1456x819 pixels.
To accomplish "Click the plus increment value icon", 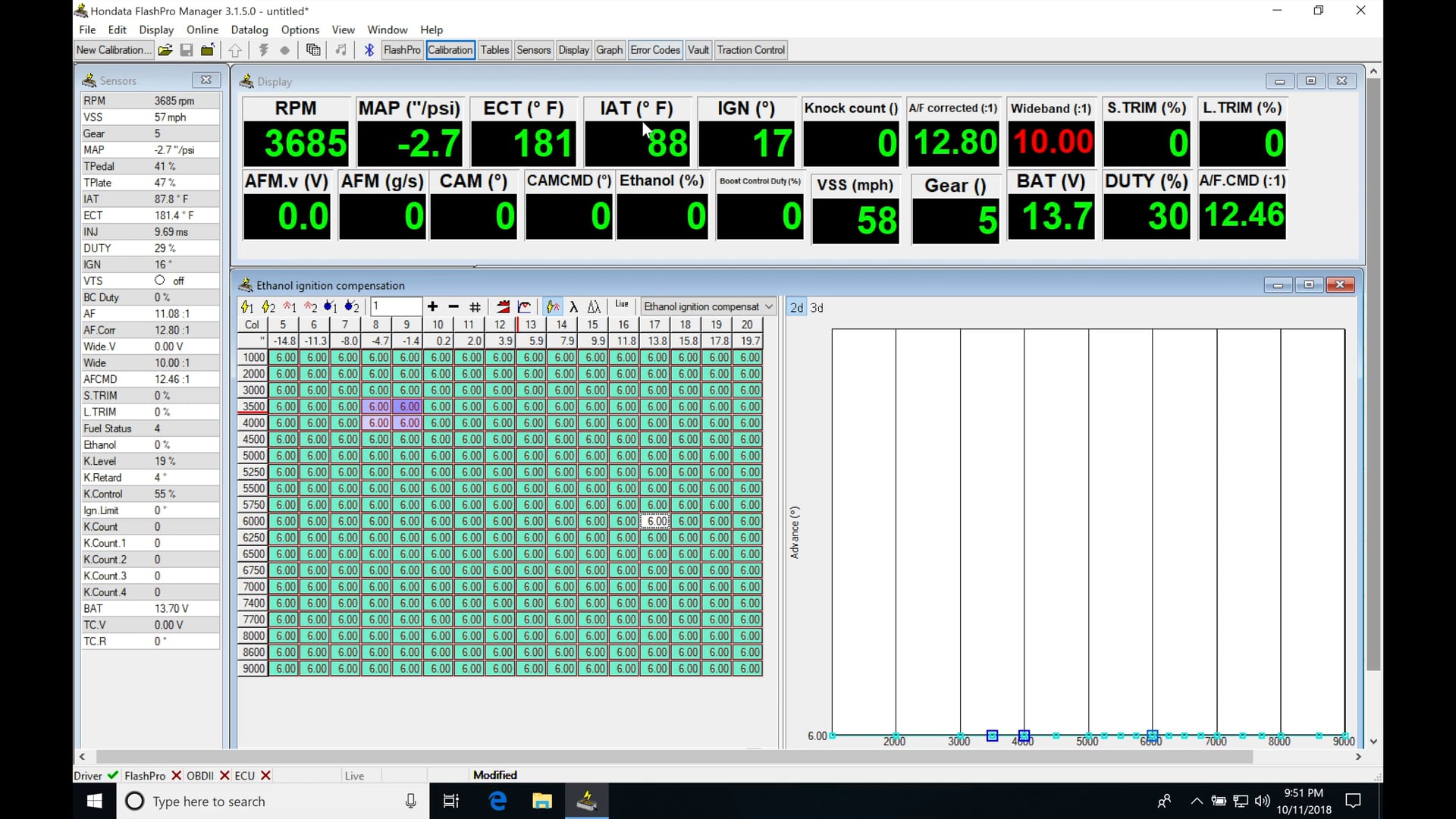I will pos(432,306).
